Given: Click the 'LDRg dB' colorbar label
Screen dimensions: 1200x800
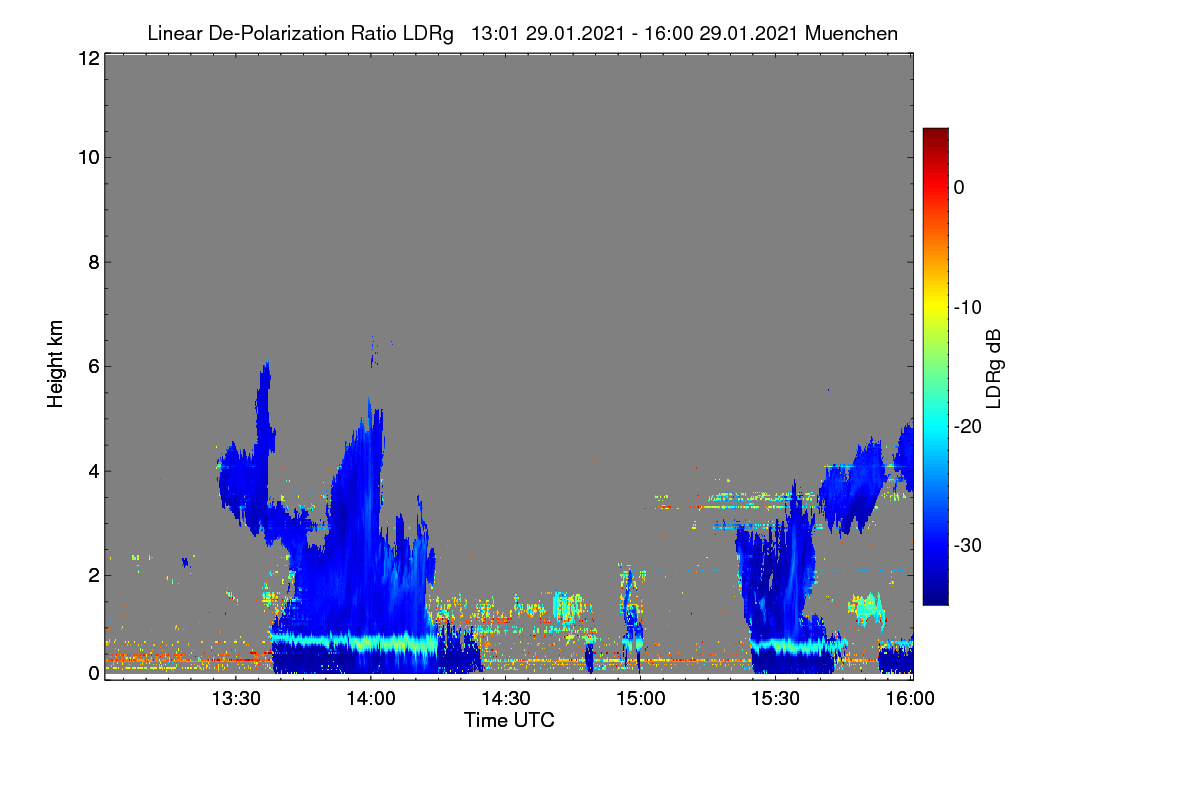Looking at the screenshot, I should pyautogui.click(x=993, y=367).
